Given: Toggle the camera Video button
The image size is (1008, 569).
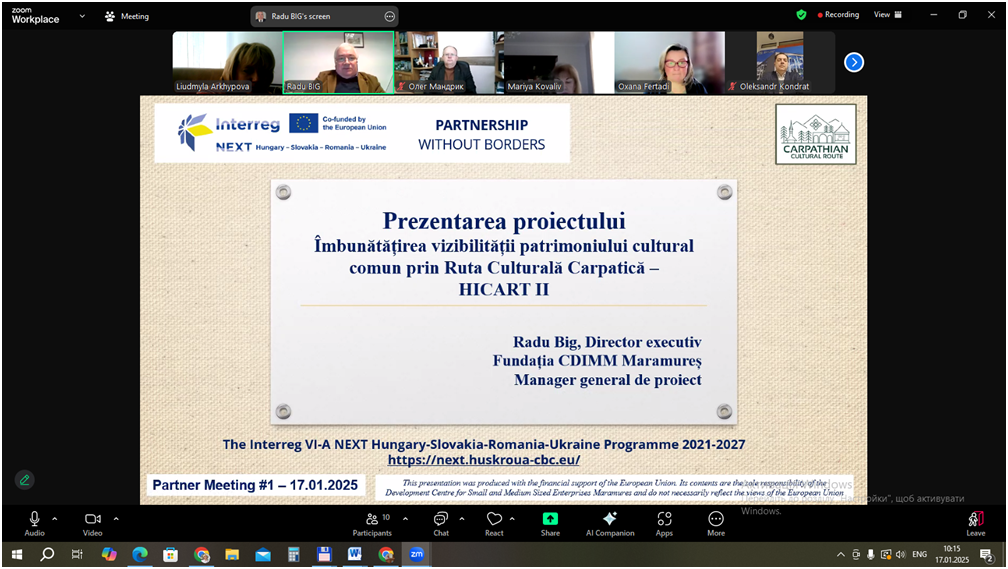Looking at the screenshot, I should point(93,522).
